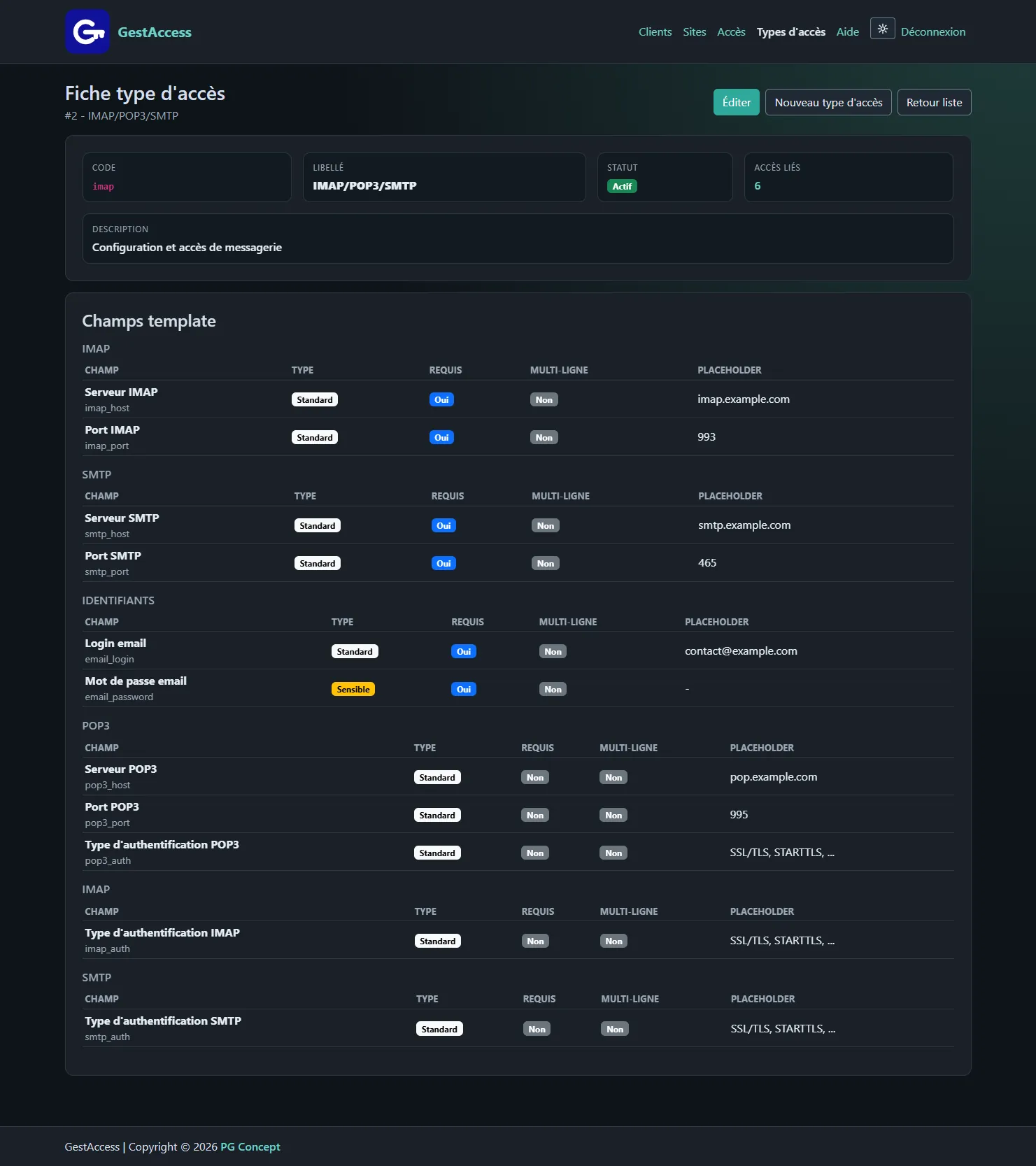Open the GestAccess brand name link
The height and width of the screenshot is (1166, 1036).
tap(155, 32)
